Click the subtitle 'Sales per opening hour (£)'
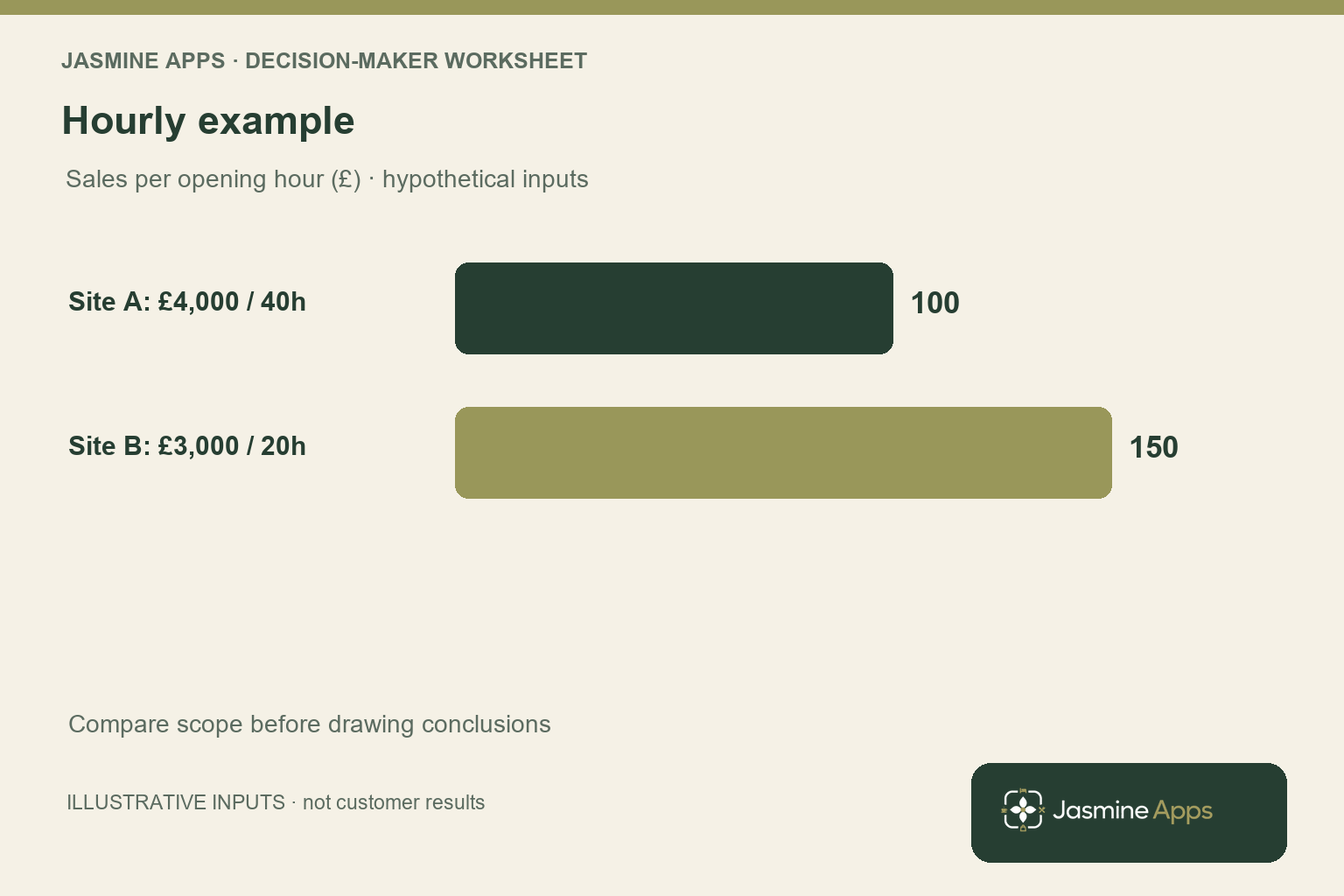The width and height of the screenshot is (1344, 896). [213, 179]
